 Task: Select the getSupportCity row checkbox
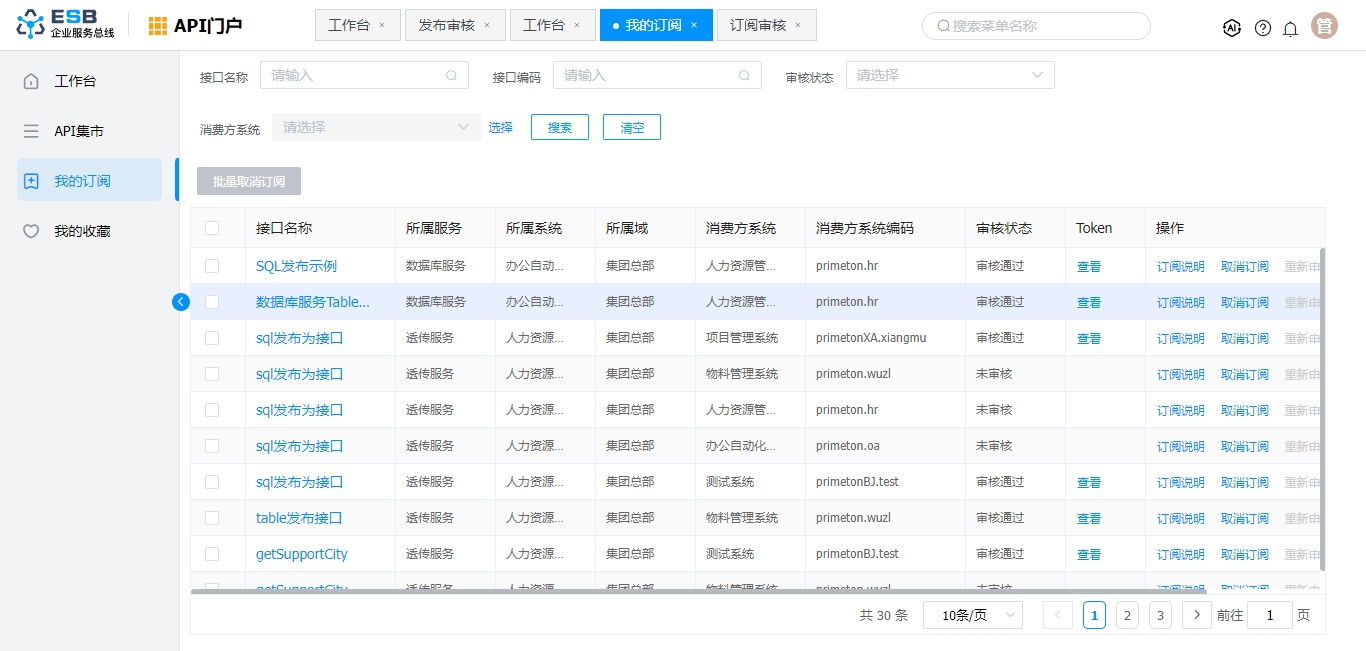(x=212, y=554)
